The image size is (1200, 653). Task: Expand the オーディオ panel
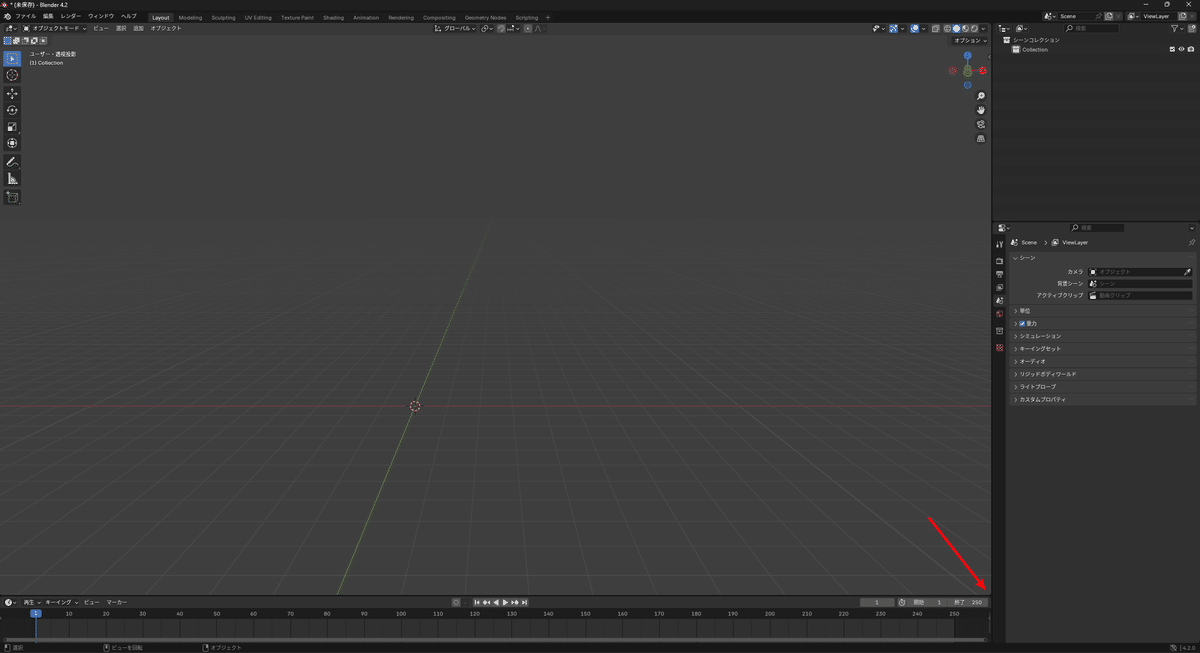(1103, 361)
